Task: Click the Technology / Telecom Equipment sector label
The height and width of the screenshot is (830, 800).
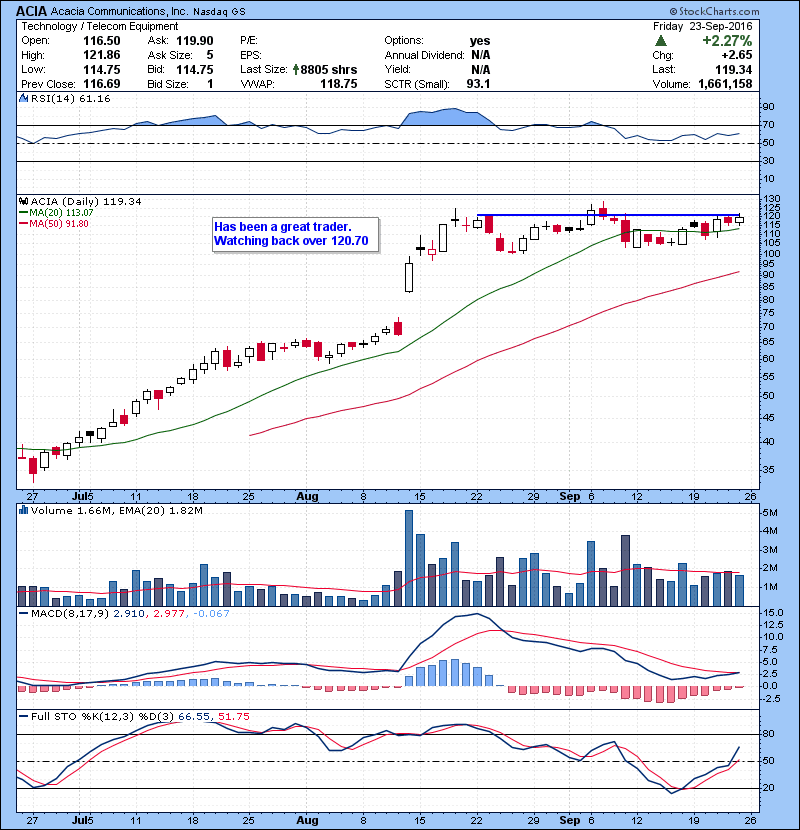Action: 85,26
